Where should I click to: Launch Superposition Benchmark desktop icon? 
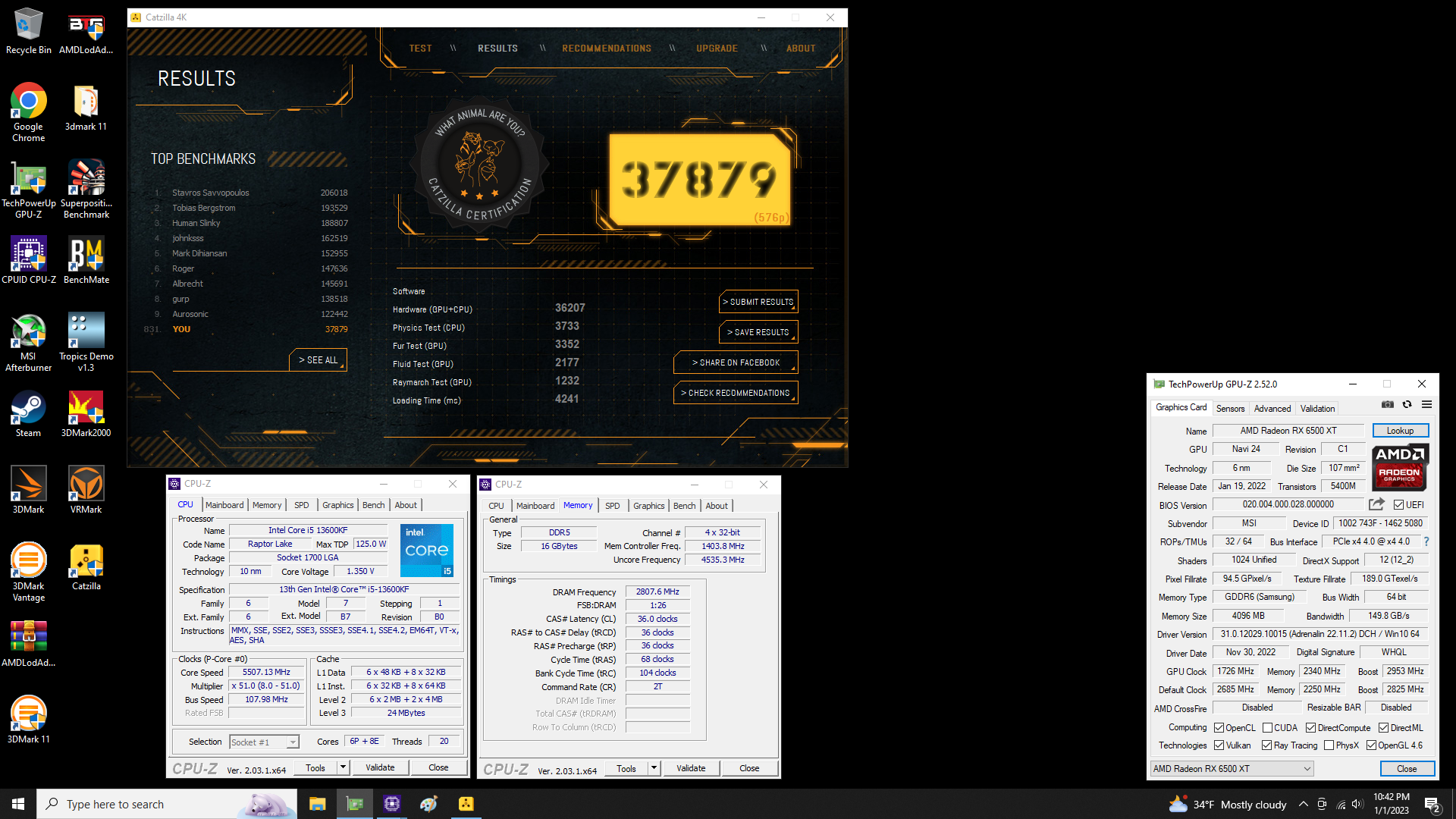coord(86,190)
